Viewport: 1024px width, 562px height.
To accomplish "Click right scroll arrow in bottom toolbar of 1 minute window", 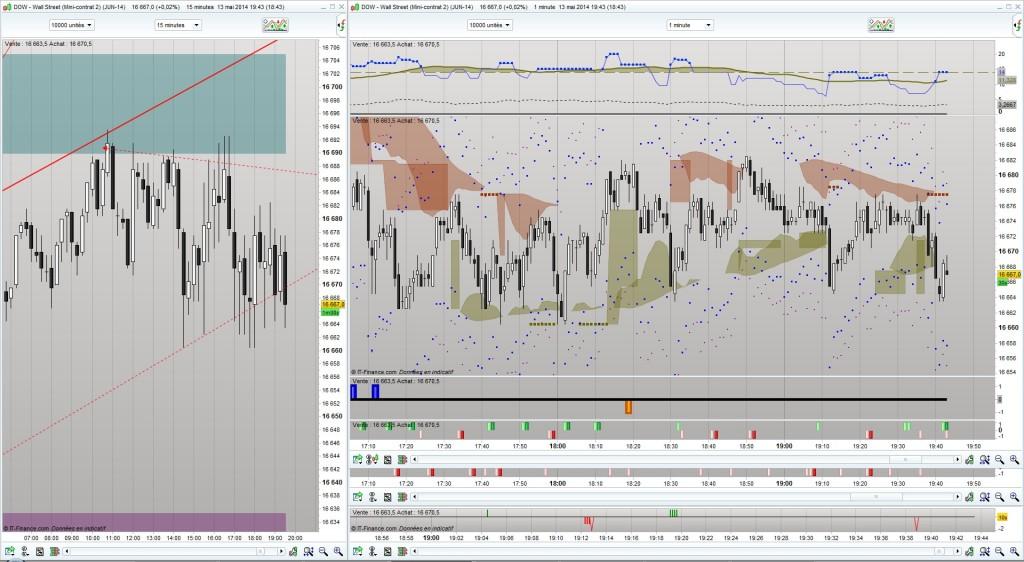I will [x=957, y=552].
